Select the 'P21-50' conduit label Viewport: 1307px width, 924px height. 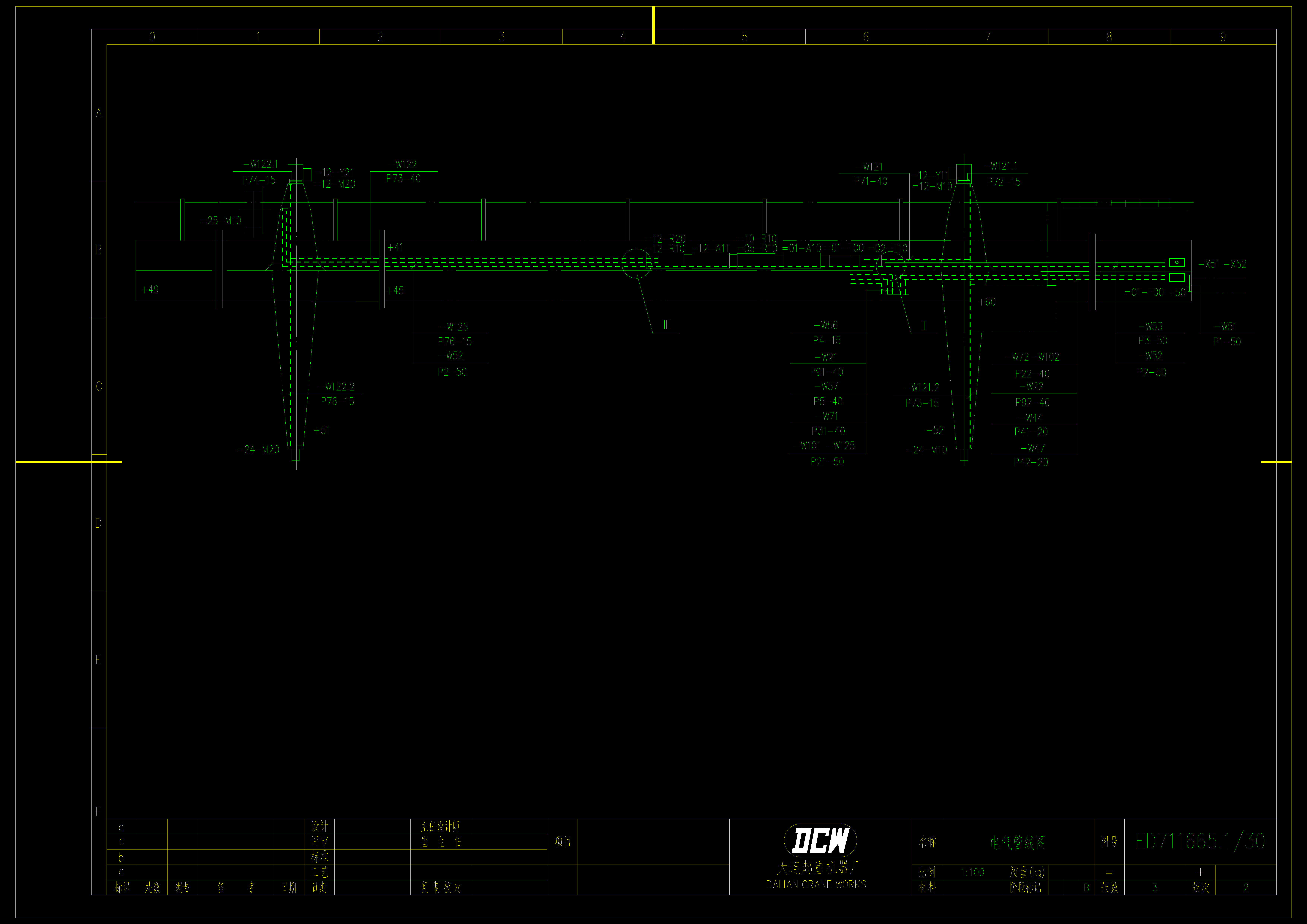tap(827, 462)
